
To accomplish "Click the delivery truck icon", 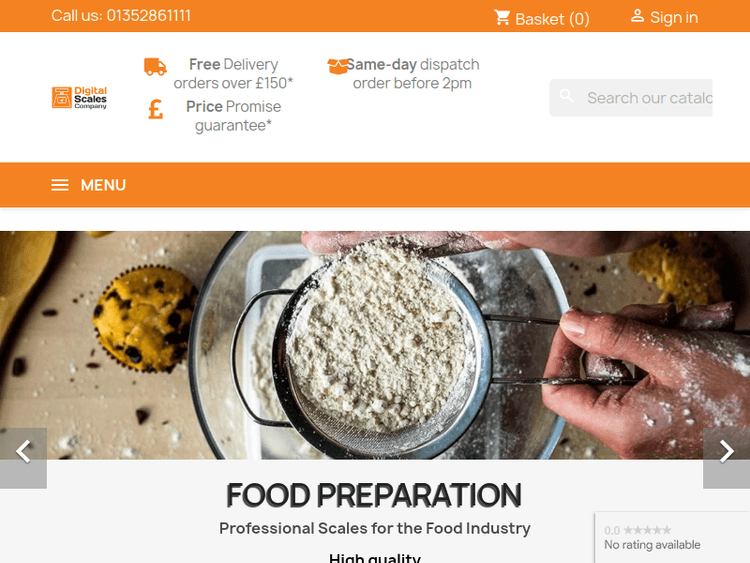I will [155, 67].
